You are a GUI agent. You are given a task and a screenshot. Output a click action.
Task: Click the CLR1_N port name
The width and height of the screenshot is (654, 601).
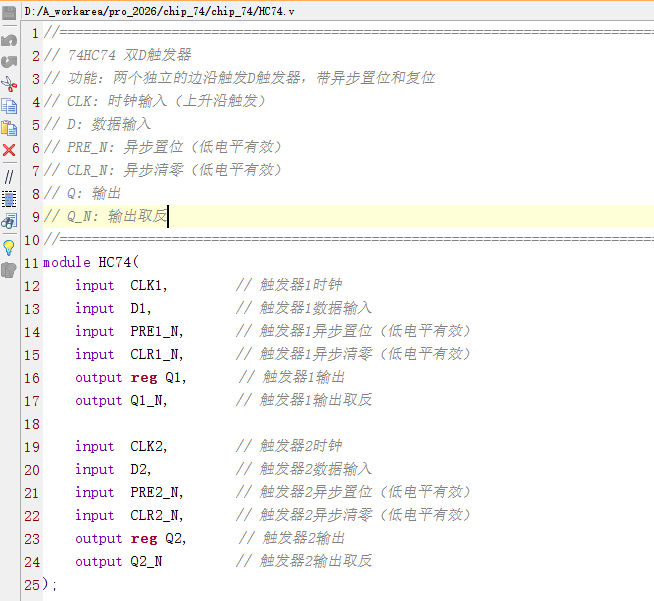(x=156, y=354)
